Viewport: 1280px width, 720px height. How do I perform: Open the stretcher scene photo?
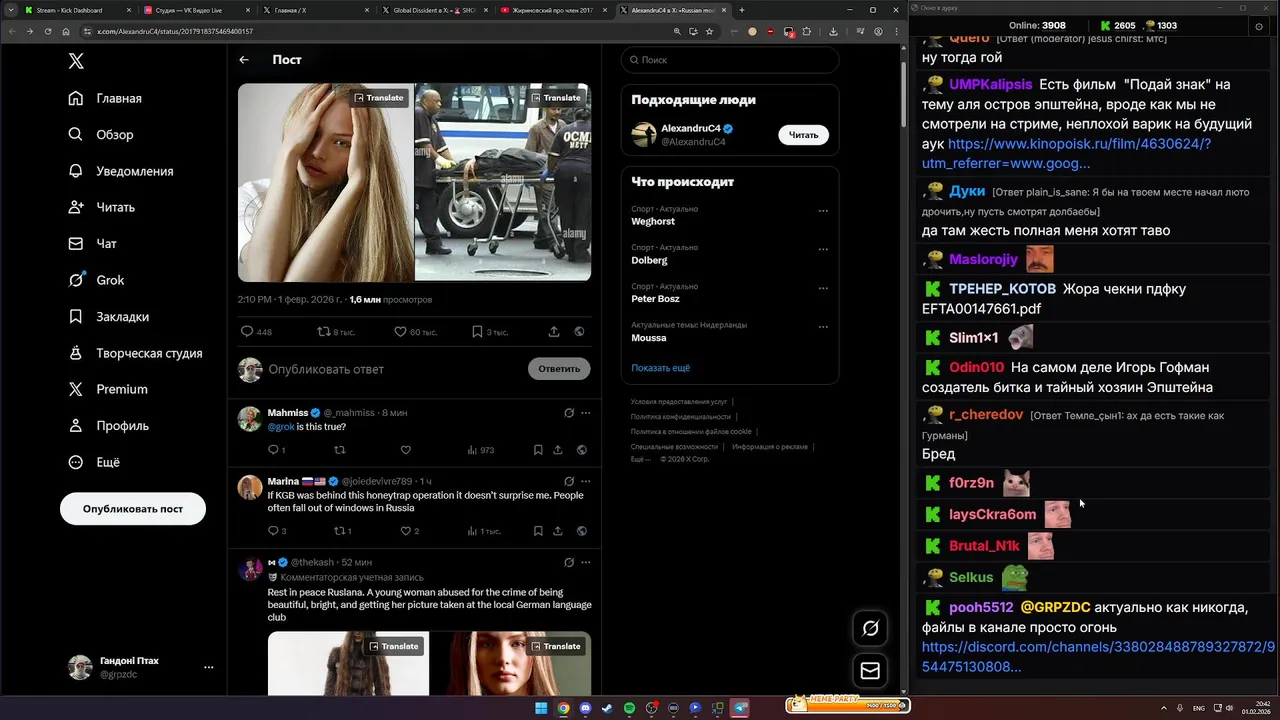(x=503, y=182)
